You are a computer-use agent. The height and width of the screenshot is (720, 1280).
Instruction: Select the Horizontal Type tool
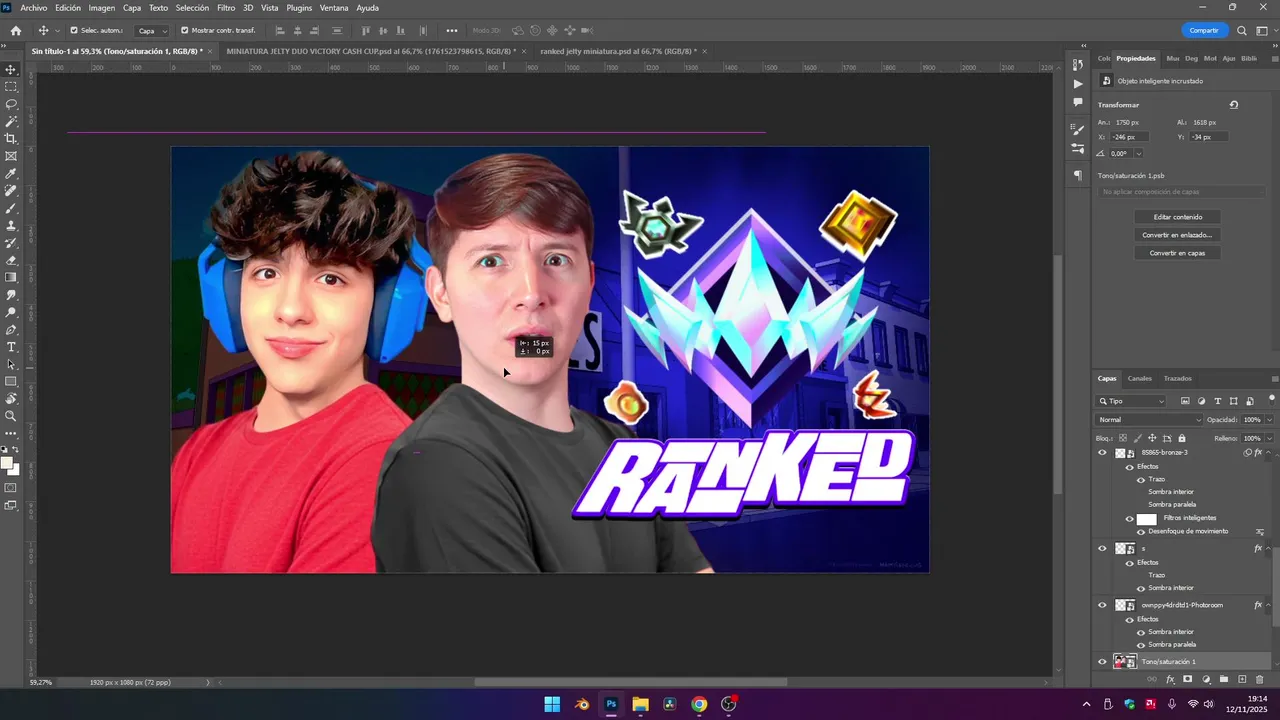pos(11,347)
